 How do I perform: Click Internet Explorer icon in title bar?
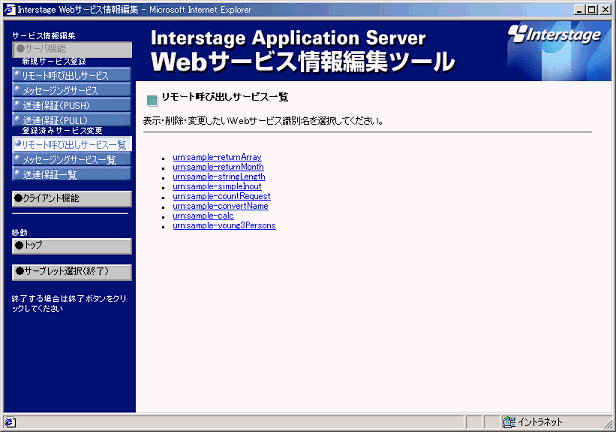click(10, 10)
